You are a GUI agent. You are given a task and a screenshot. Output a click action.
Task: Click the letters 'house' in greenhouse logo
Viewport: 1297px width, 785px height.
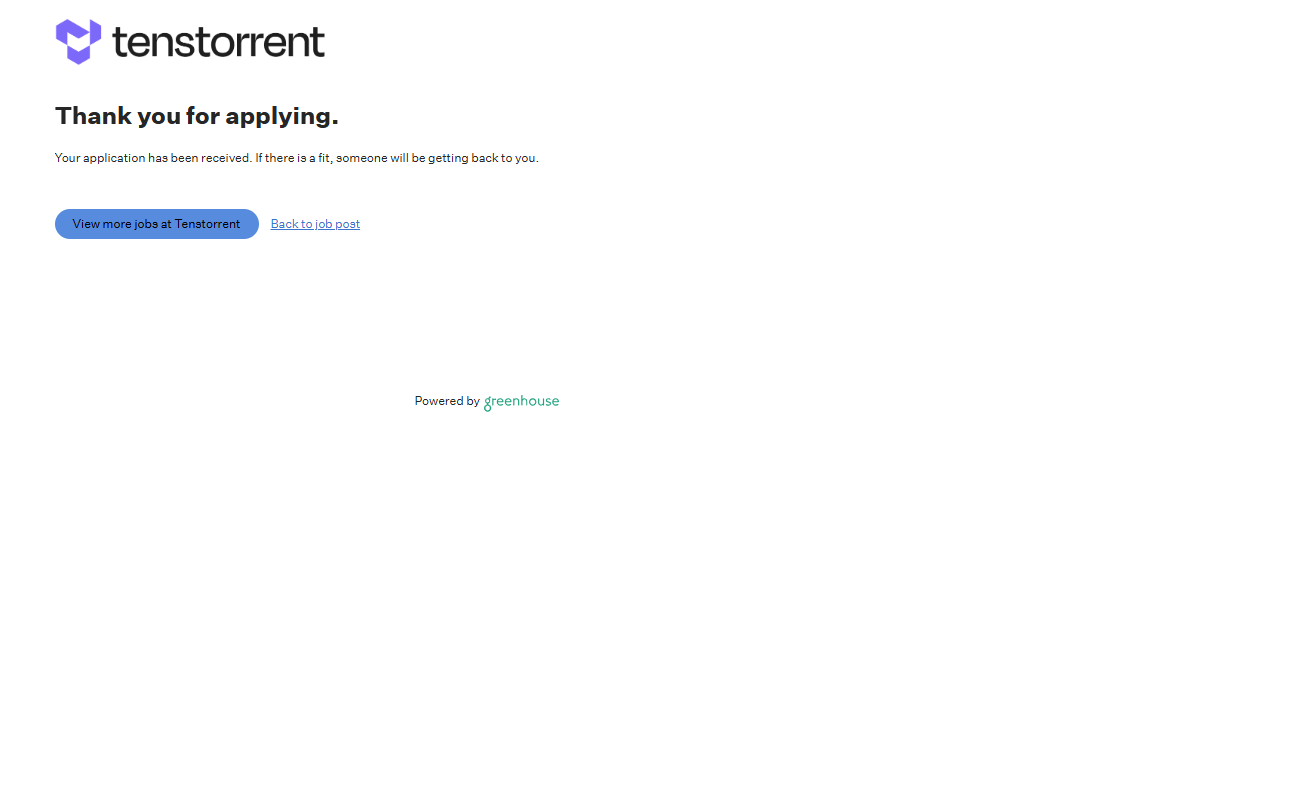pyautogui.click(x=541, y=401)
